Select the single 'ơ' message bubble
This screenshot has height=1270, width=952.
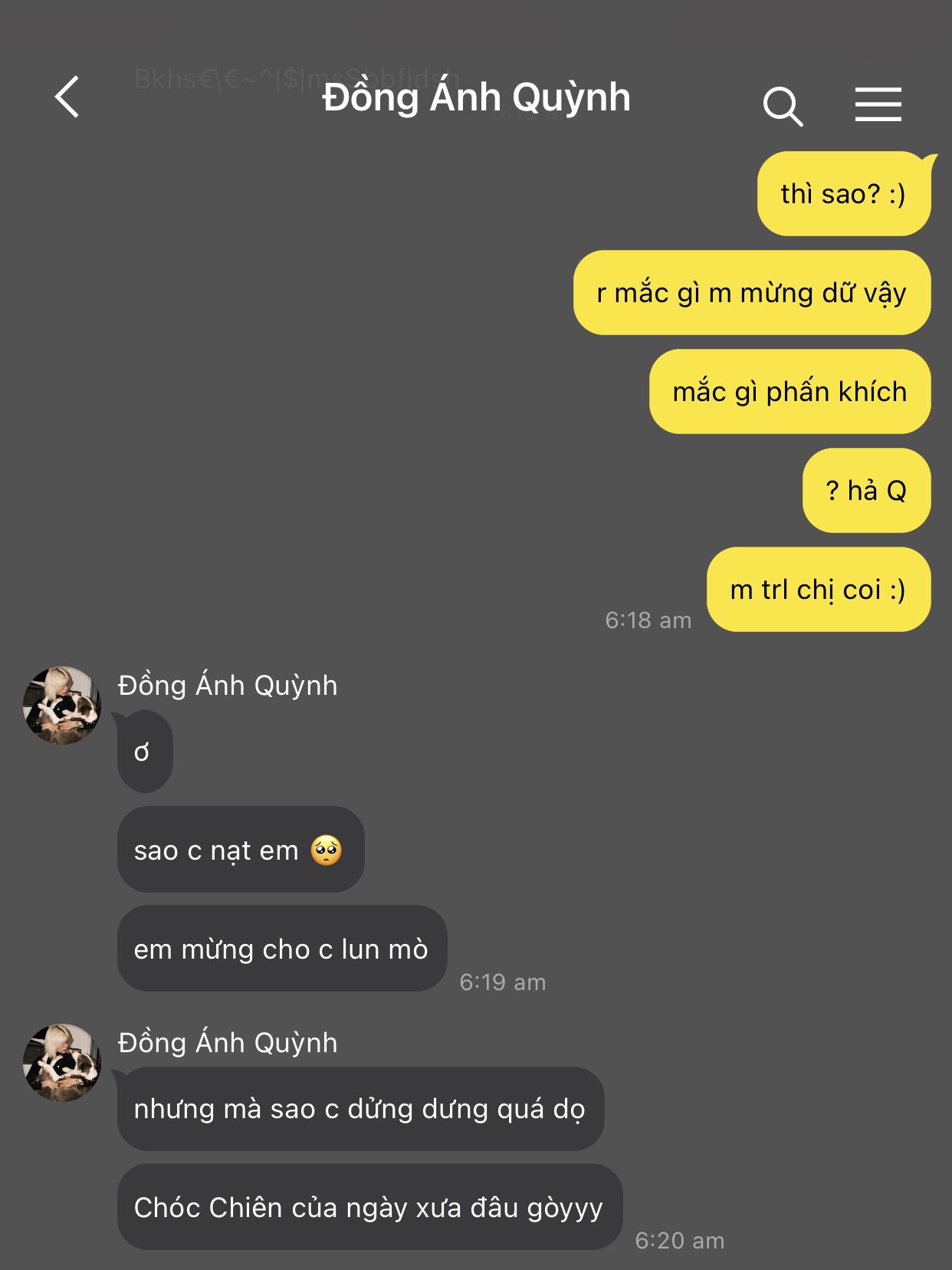coord(145,752)
